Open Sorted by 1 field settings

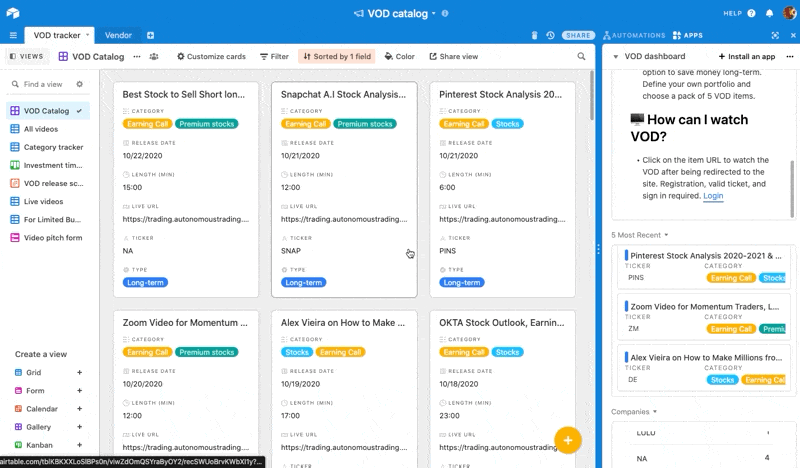(x=337, y=57)
